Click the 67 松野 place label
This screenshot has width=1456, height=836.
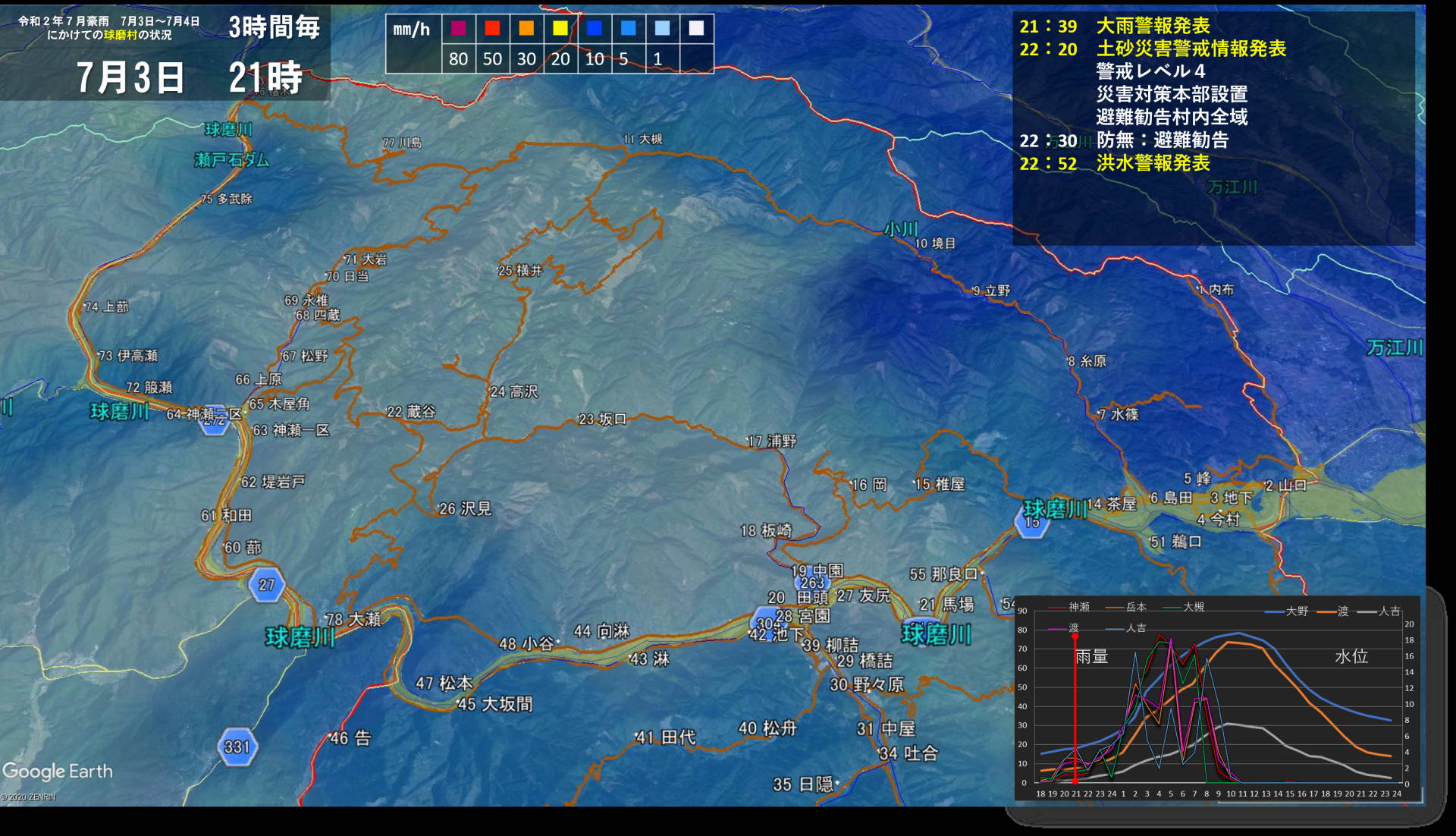[x=305, y=357]
